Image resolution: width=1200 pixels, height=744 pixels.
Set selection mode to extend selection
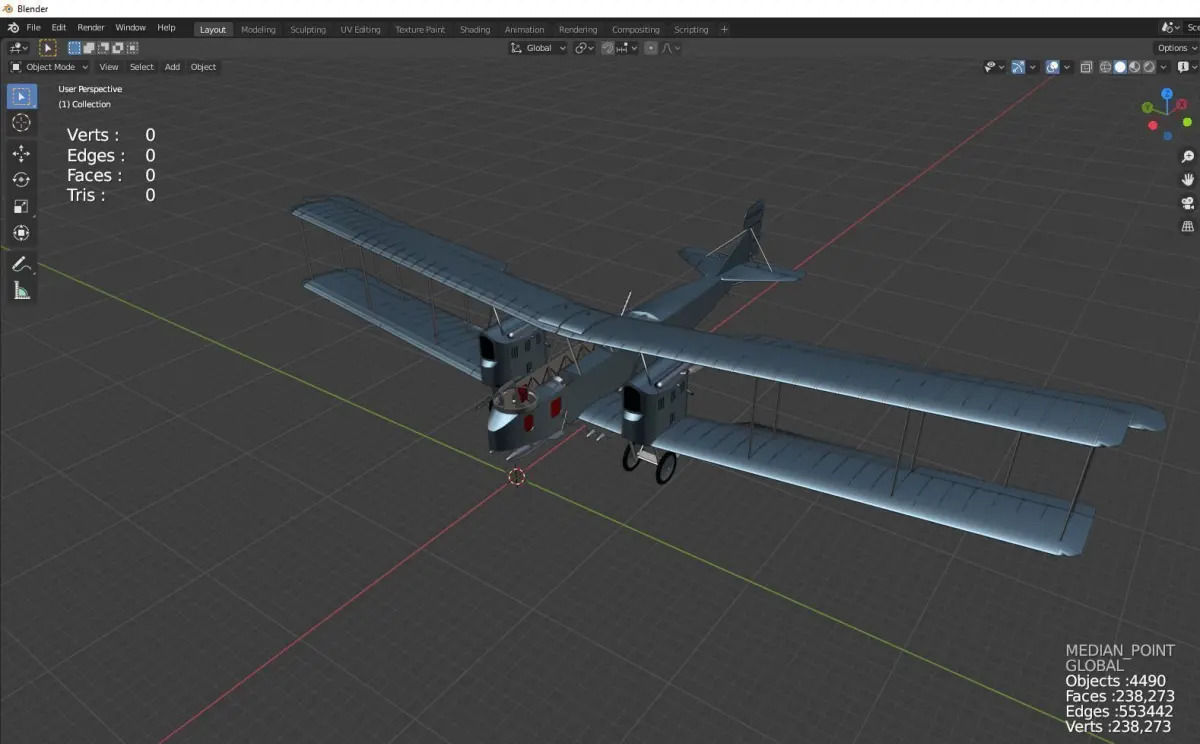coord(89,48)
